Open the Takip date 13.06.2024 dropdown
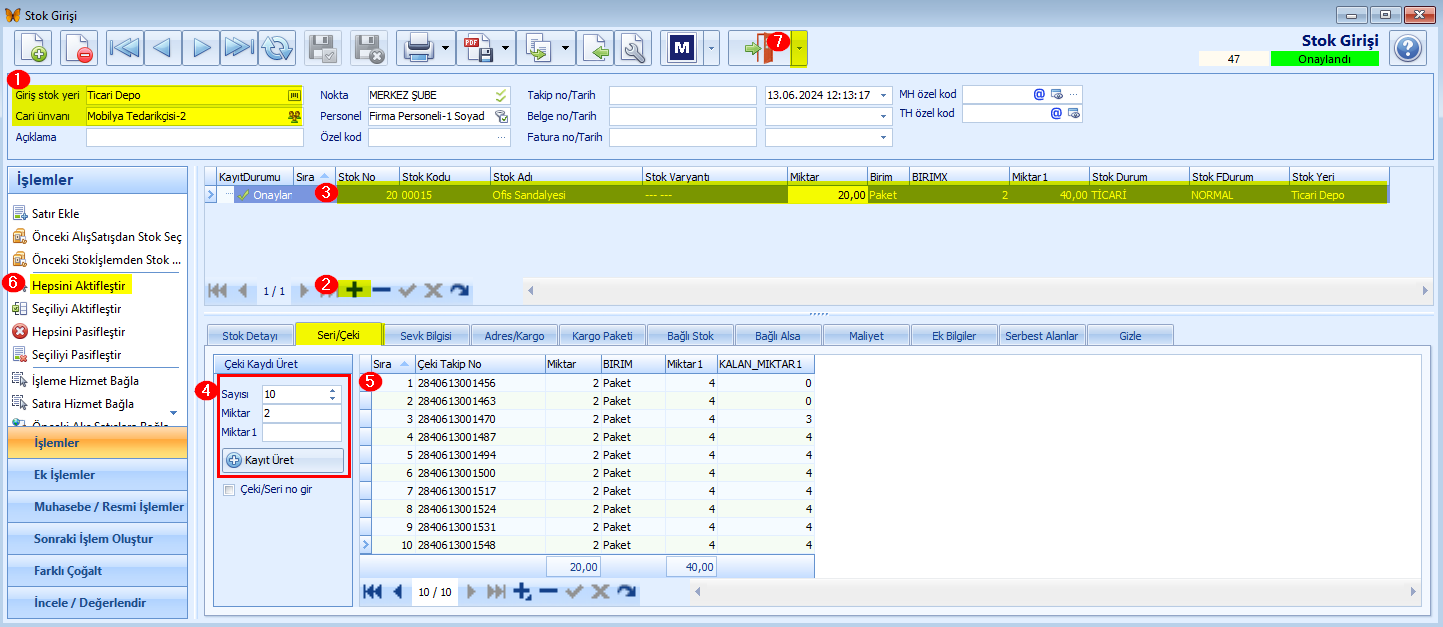The height and width of the screenshot is (627, 1443). click(x=884, y=95)
